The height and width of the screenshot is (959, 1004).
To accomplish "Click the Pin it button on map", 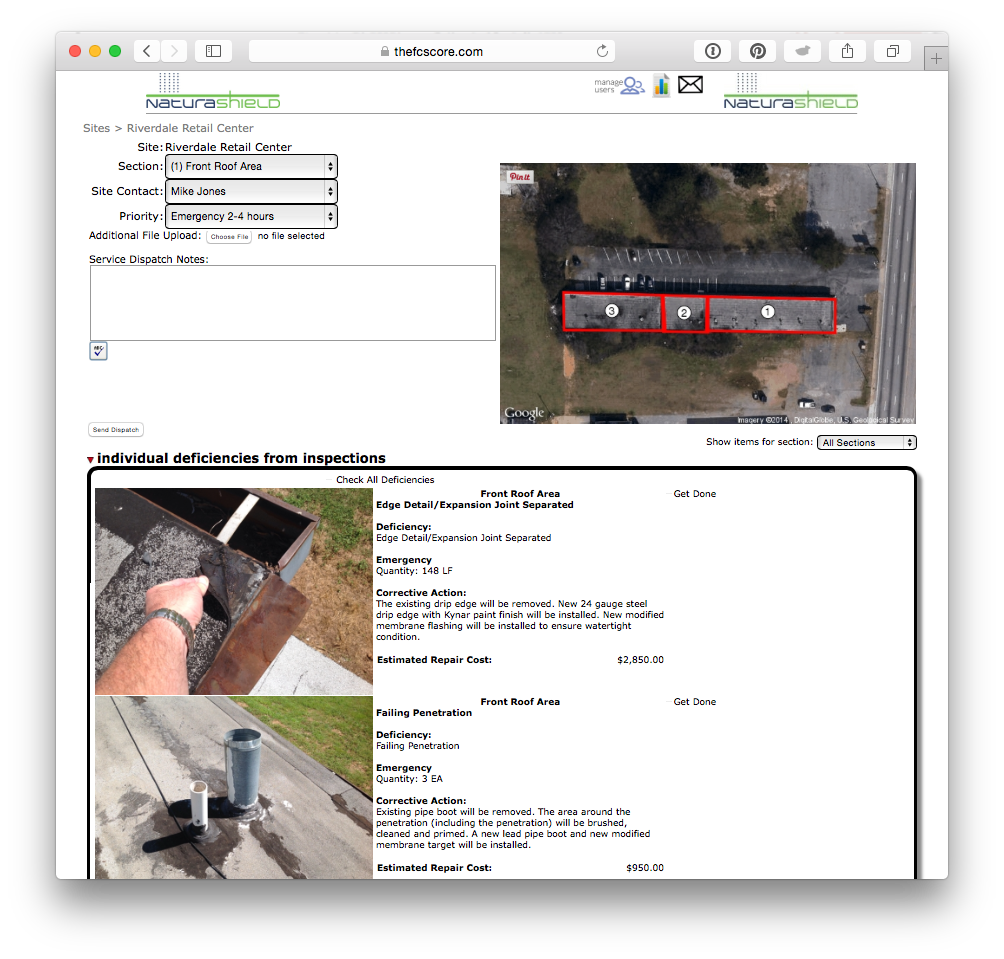I will click(x=520, y=176).
